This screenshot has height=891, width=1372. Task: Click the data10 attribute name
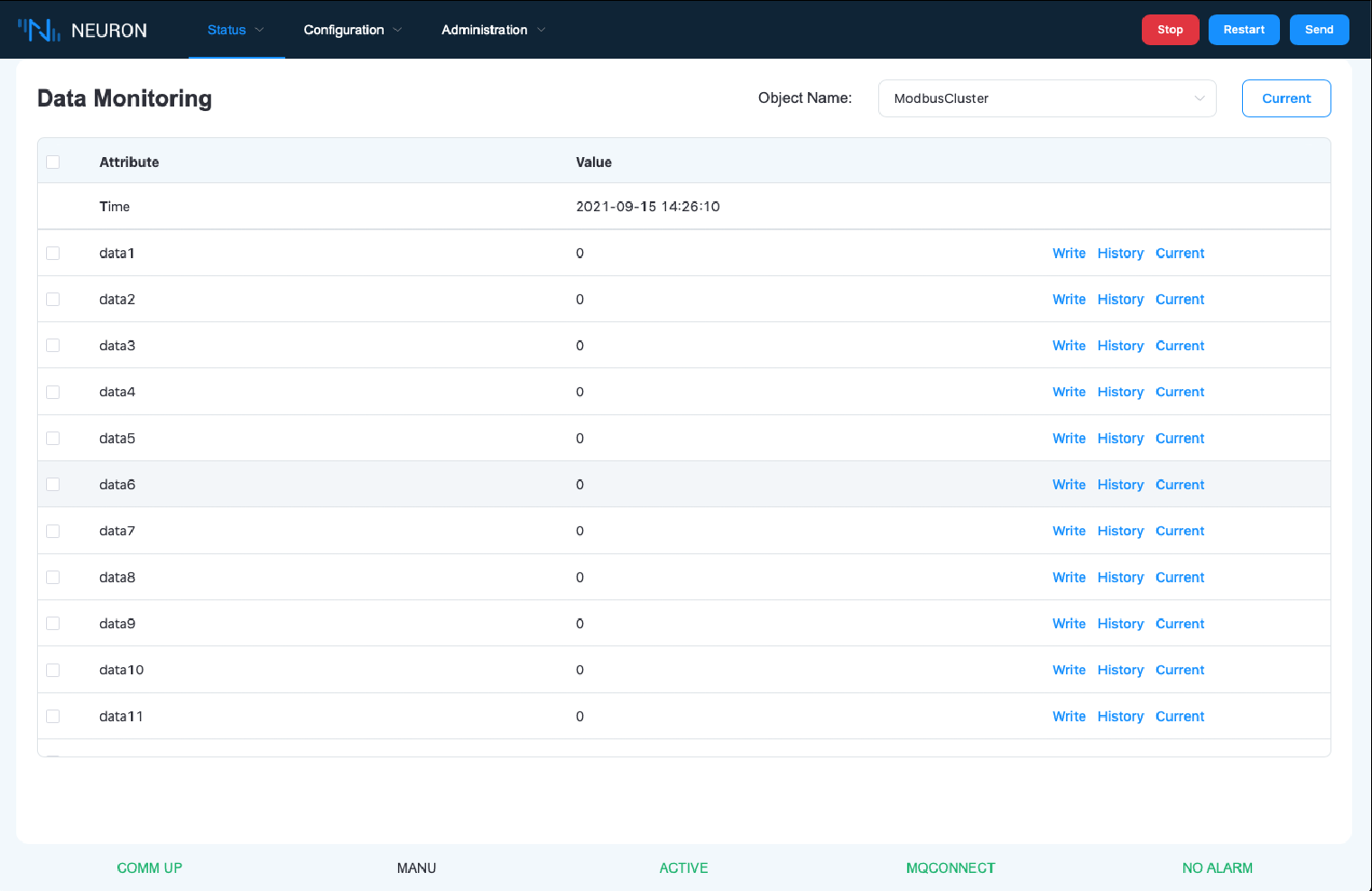122,670
